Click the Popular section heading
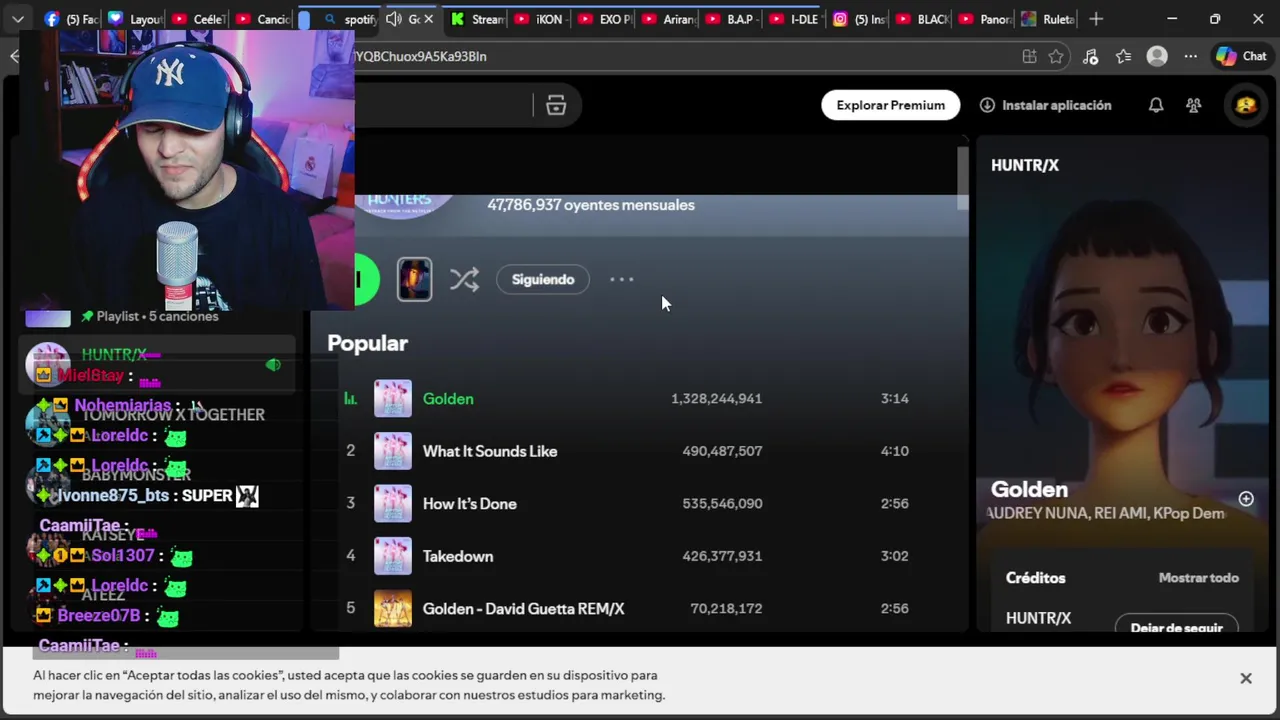 tap(367, 343)
